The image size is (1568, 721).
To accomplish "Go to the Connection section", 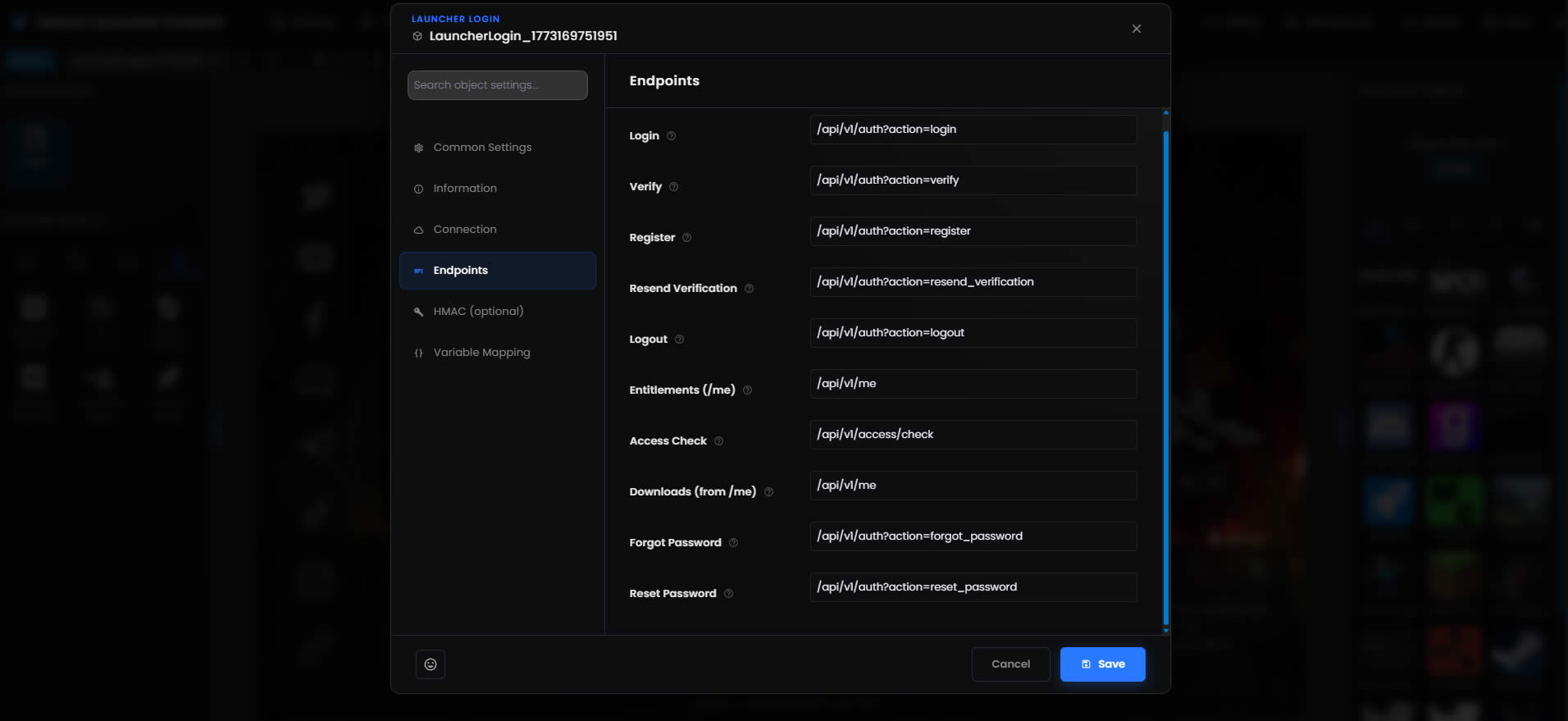I will click(x=465, y=230).
